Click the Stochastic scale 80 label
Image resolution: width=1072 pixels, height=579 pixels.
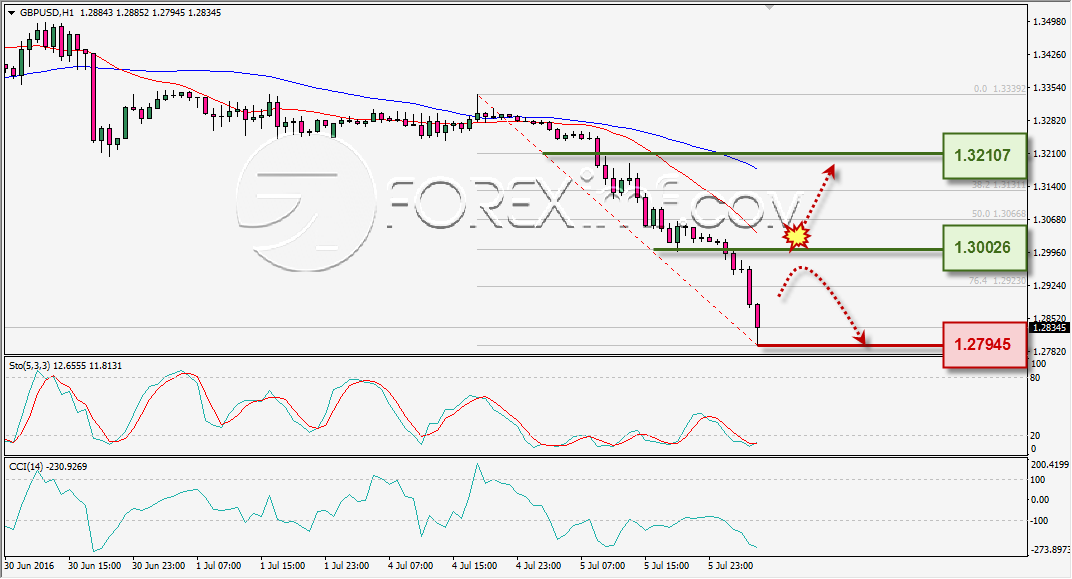point(1034,378)
